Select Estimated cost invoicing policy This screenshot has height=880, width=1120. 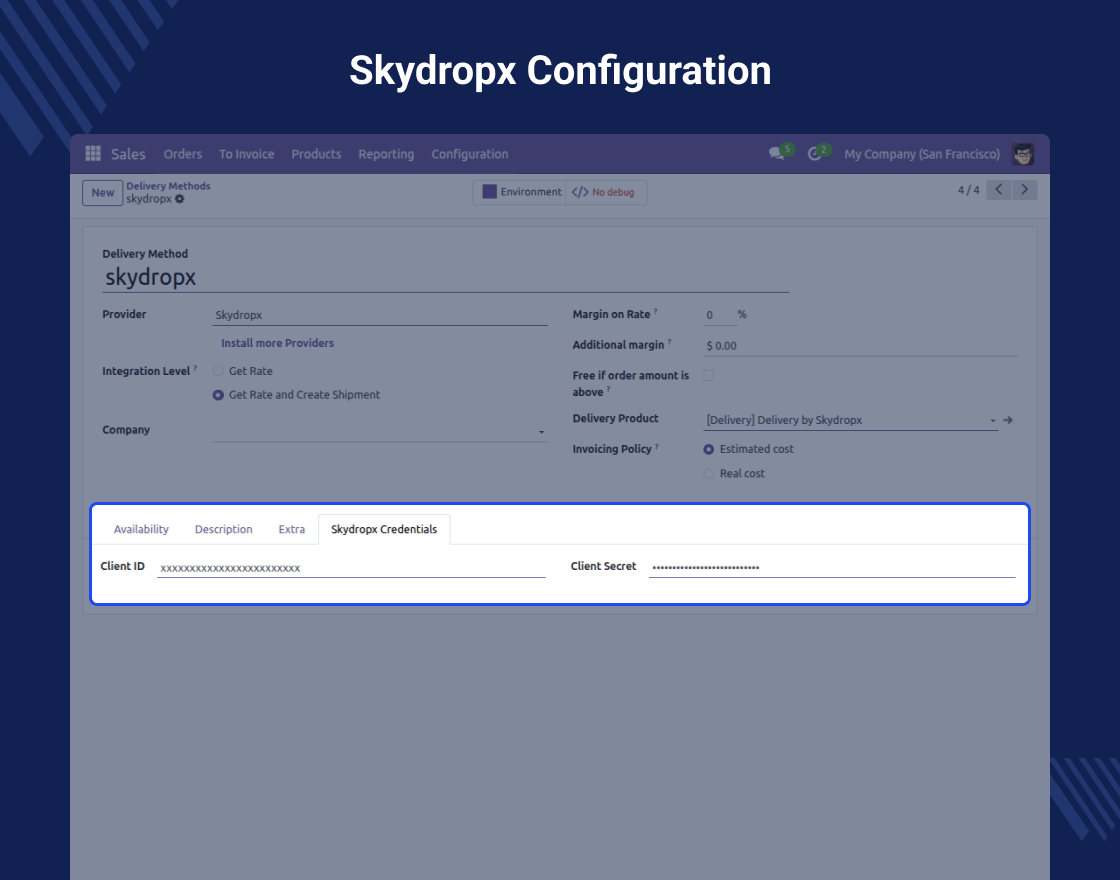[709, 449]
